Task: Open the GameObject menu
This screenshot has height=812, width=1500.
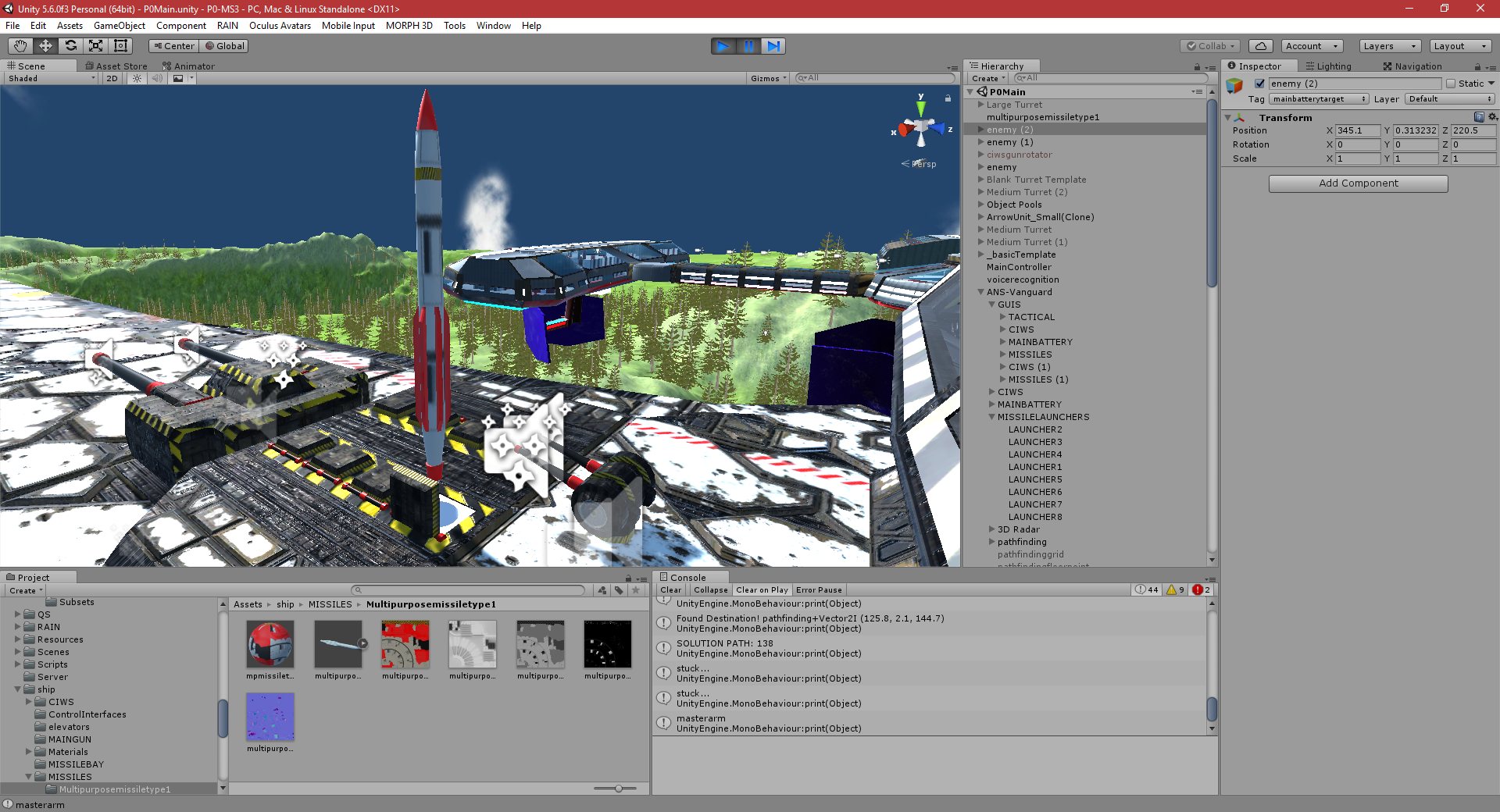Action: pos(119,26)
